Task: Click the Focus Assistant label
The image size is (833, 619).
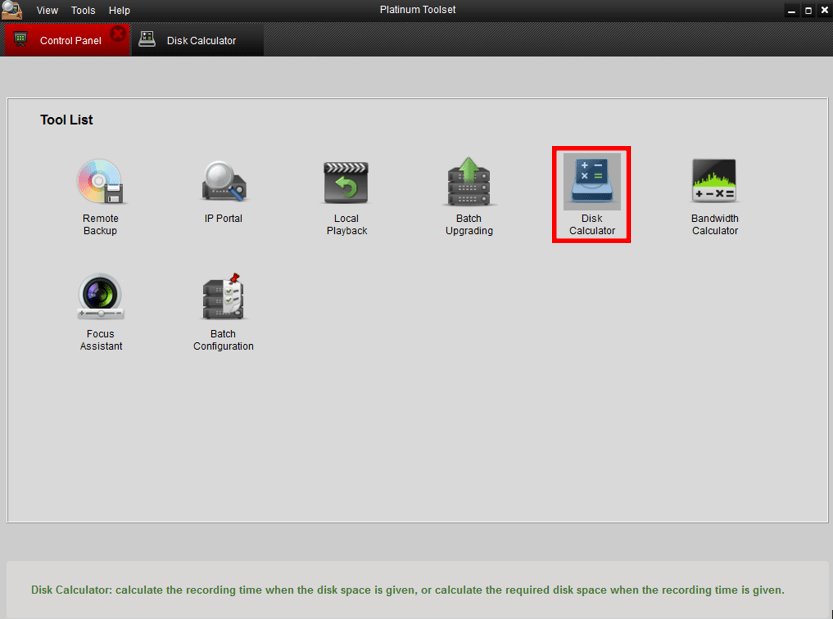Action: [x=100, y=340]
